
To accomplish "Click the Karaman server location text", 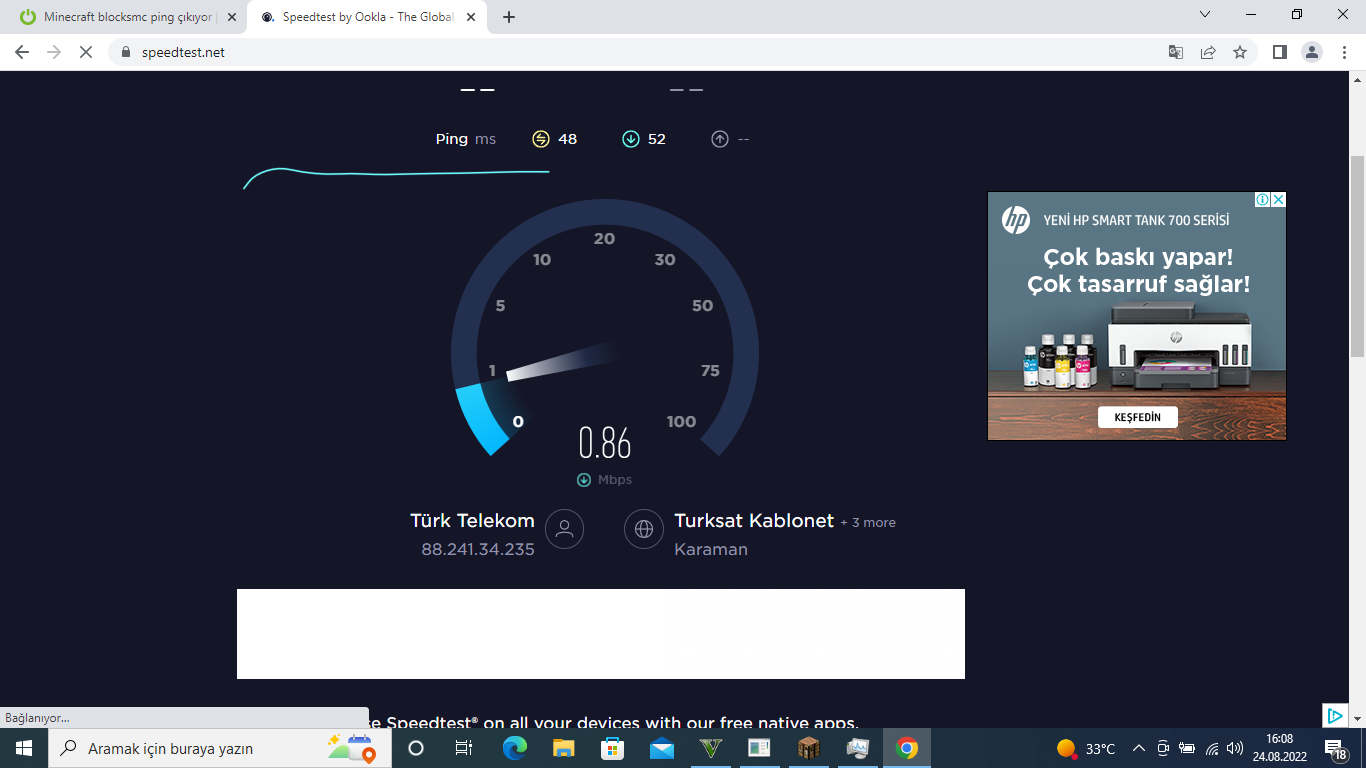I will pos(711,549).
